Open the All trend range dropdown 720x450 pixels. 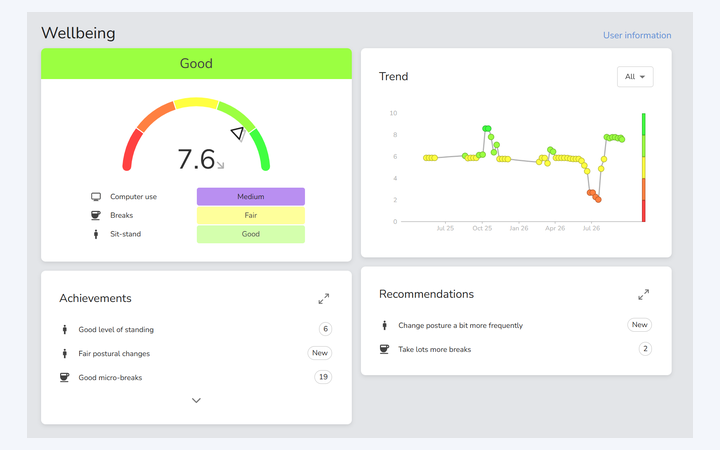(x=635, y=77)
